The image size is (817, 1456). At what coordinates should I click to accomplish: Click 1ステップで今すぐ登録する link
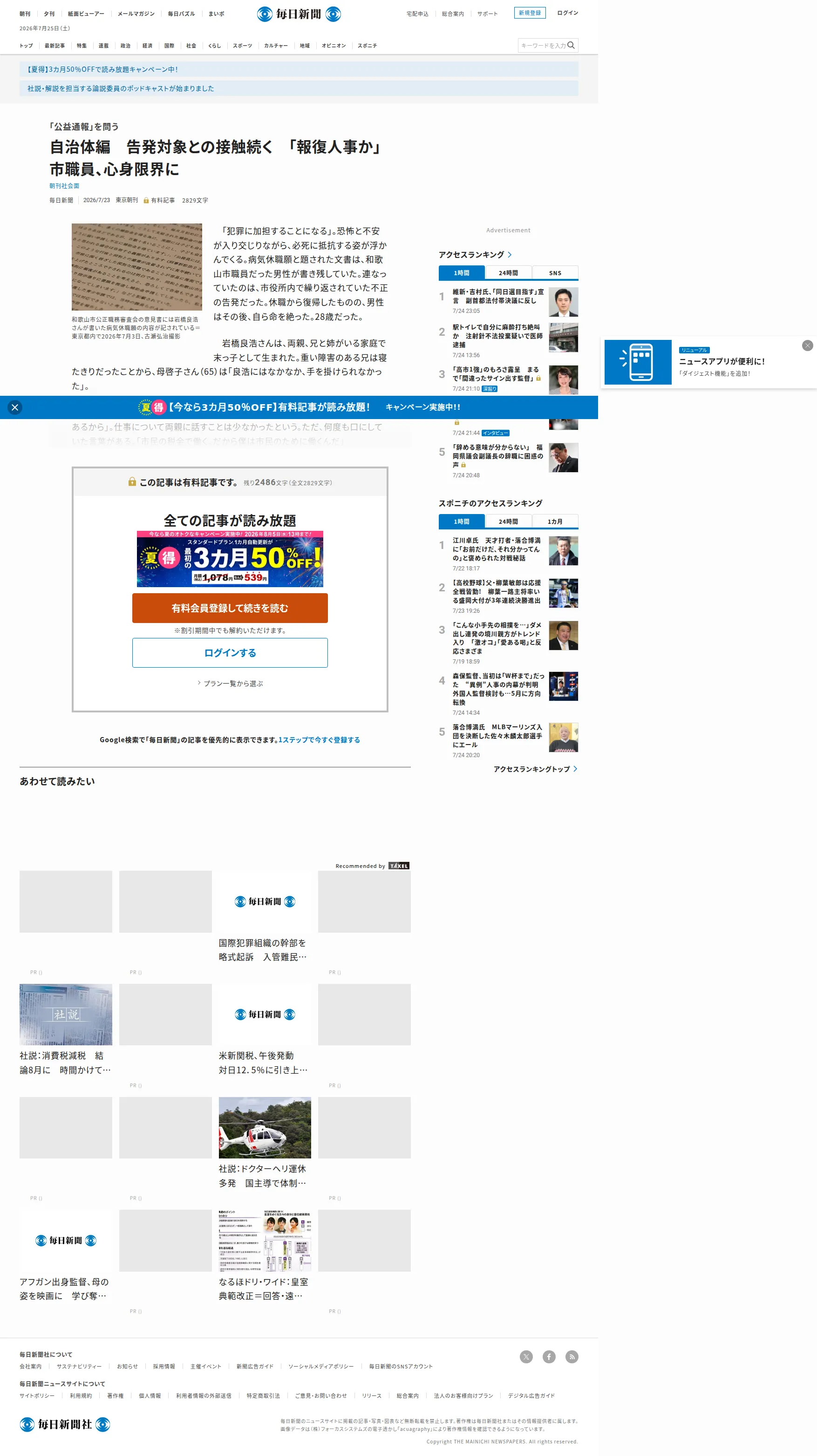coord(319,740)
